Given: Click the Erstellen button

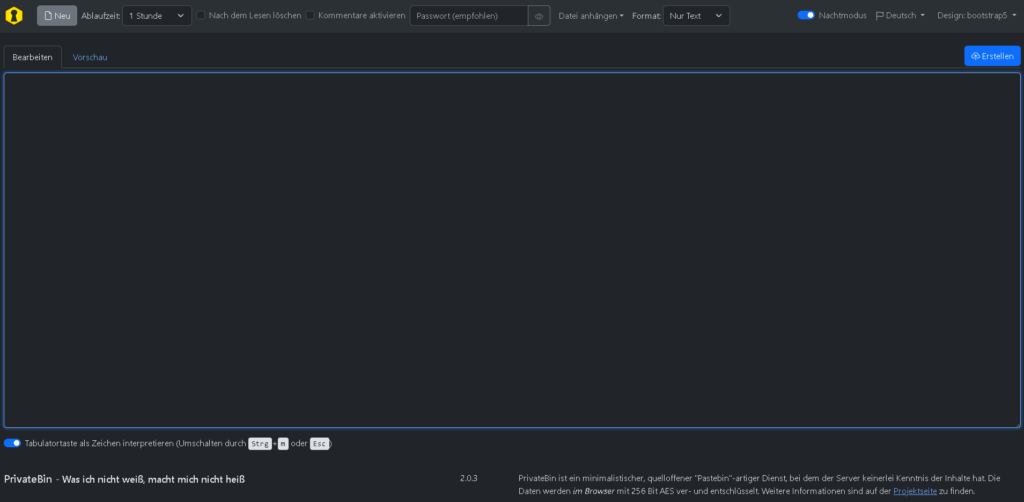Looking at the screenshot, I should click(x=992, y=56).
